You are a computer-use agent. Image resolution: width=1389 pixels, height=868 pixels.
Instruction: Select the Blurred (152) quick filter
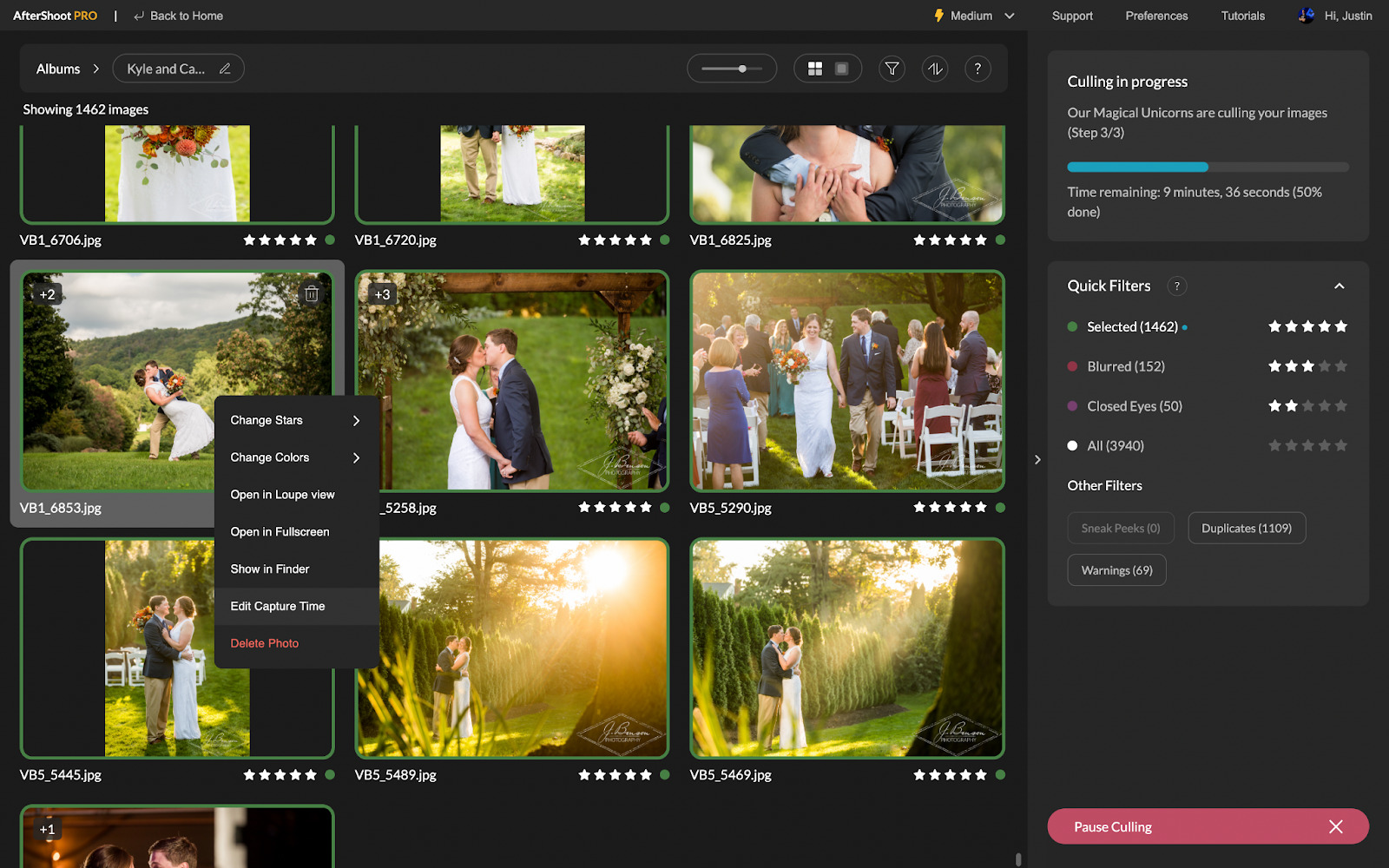pyautogui.click(x=1125, y=366)
